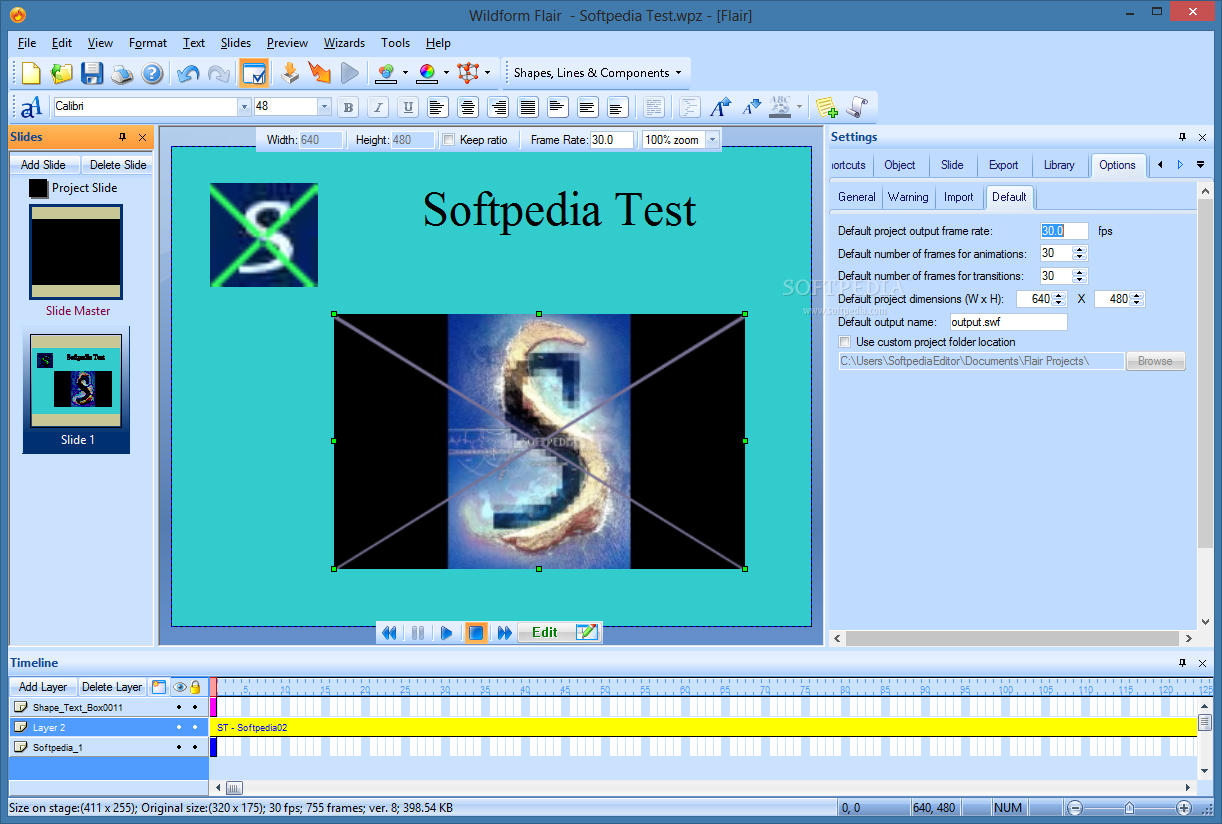The image size is (1222, 824).
Task: Click zoom slider handle in status bar
Action: 1129,808
